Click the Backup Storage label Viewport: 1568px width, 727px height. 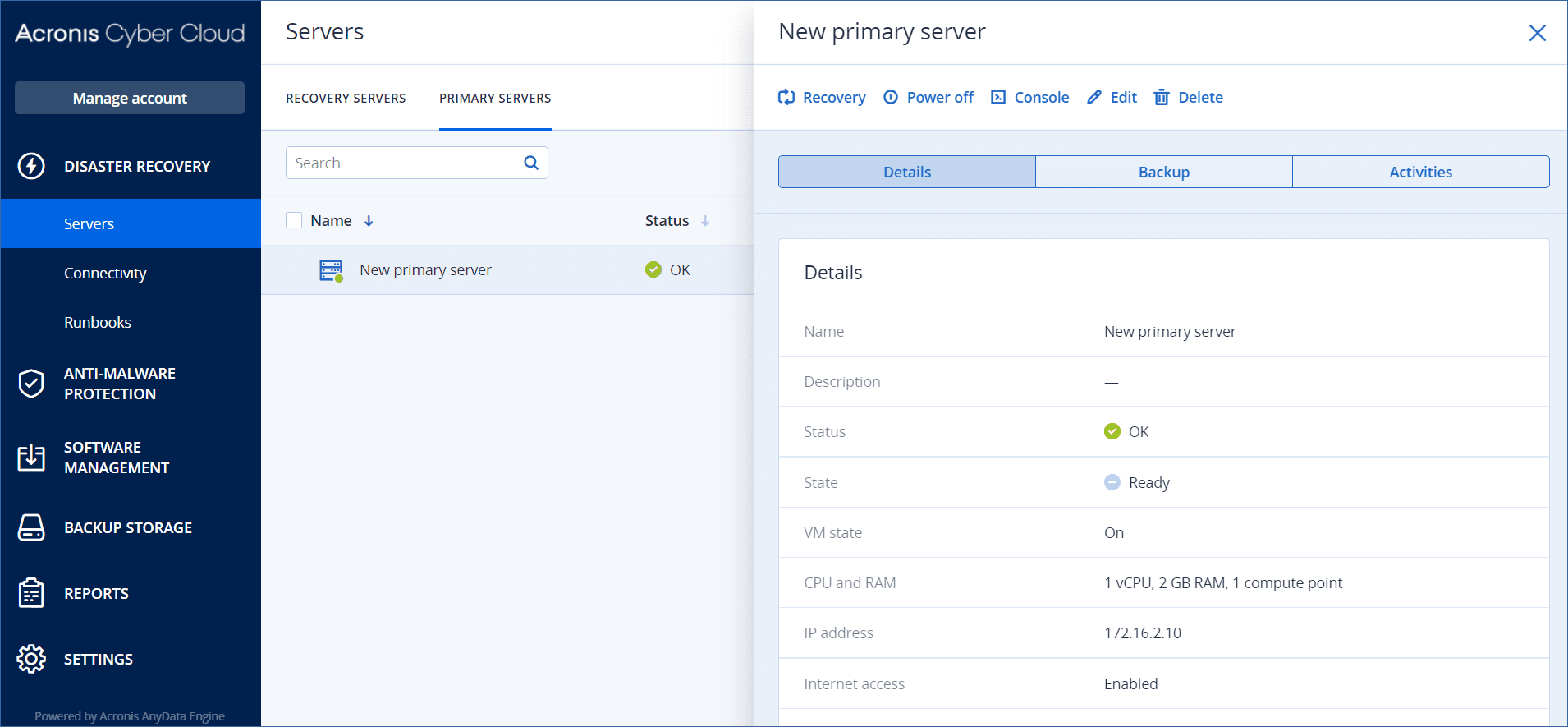click(128, 527)
